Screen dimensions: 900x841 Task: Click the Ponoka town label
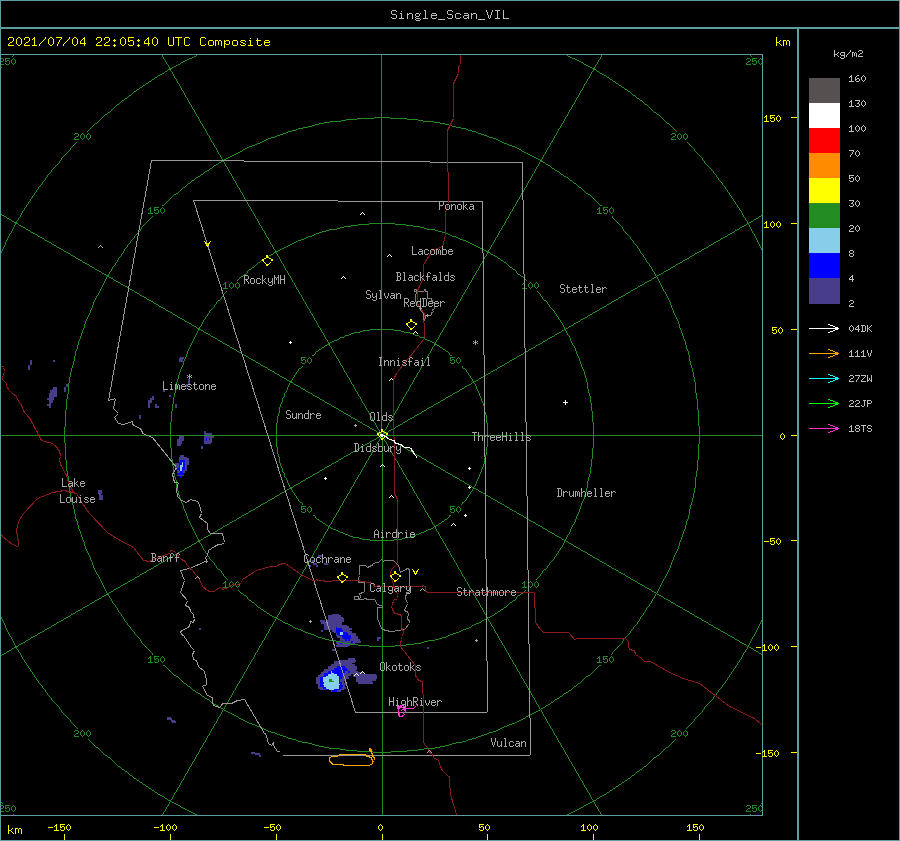(x=456, y=206)
